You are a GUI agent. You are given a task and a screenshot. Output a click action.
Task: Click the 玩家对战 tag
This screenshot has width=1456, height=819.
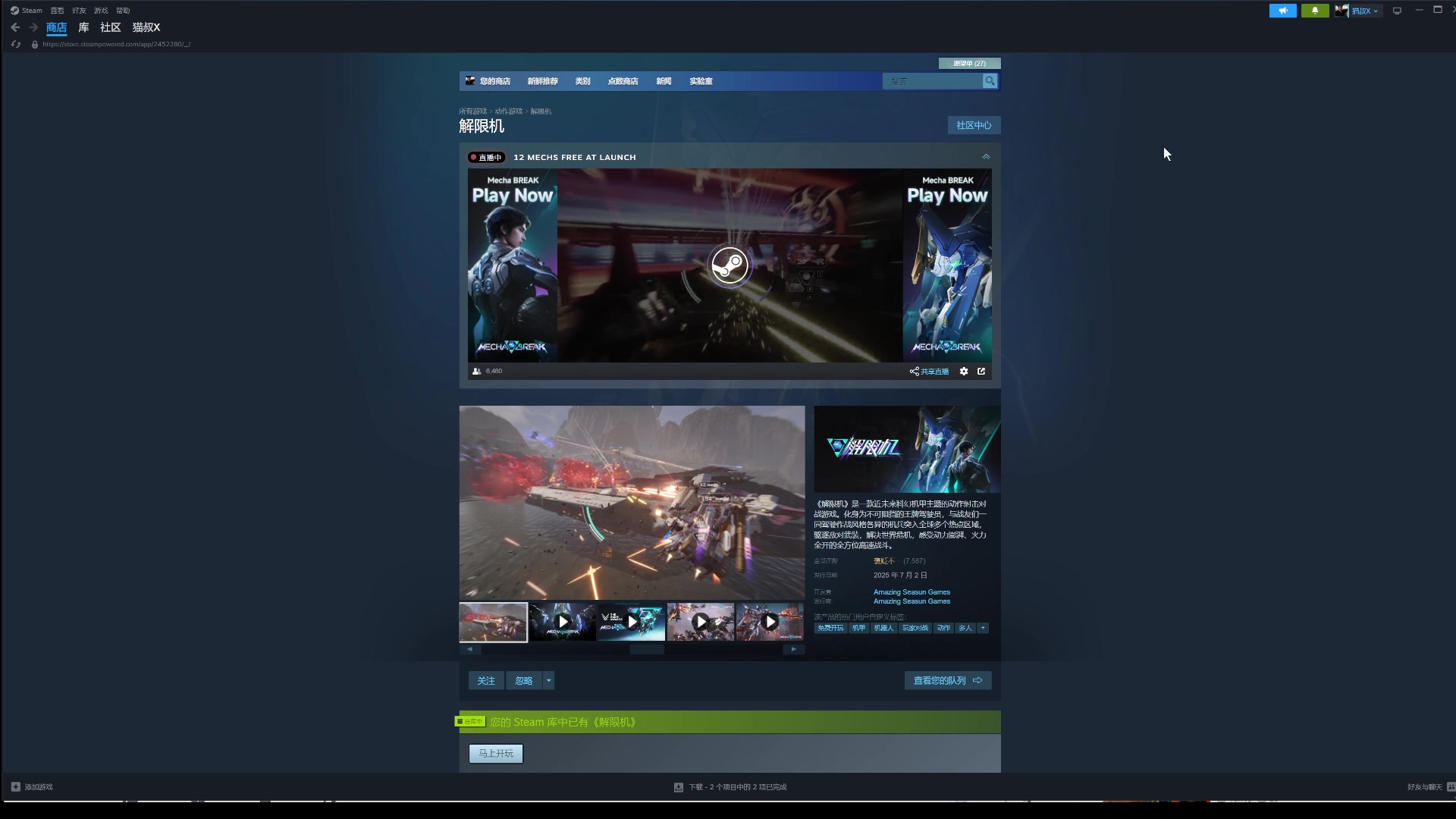(x=915, y=628)
